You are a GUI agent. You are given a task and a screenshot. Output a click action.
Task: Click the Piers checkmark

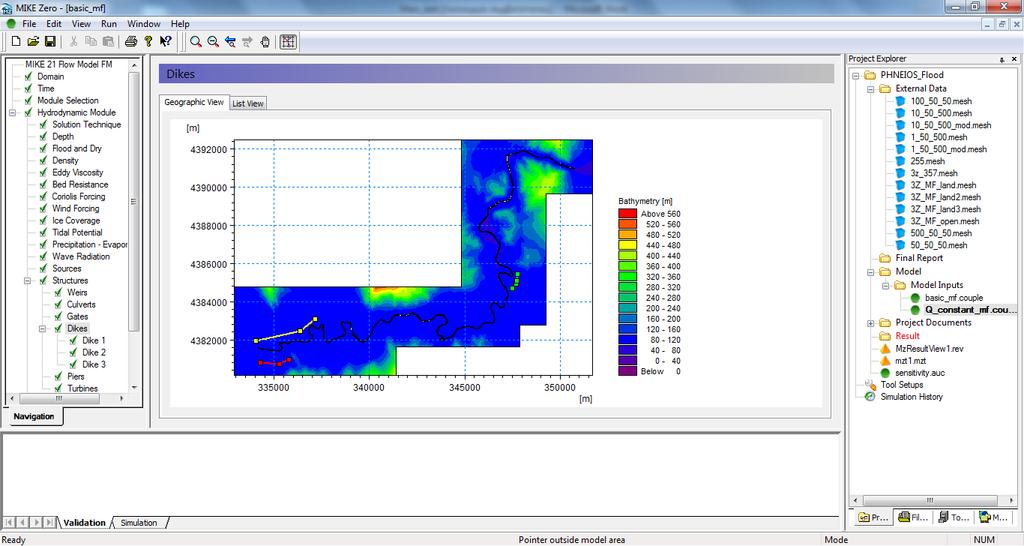pyautogui.click(x=58, y=376)
